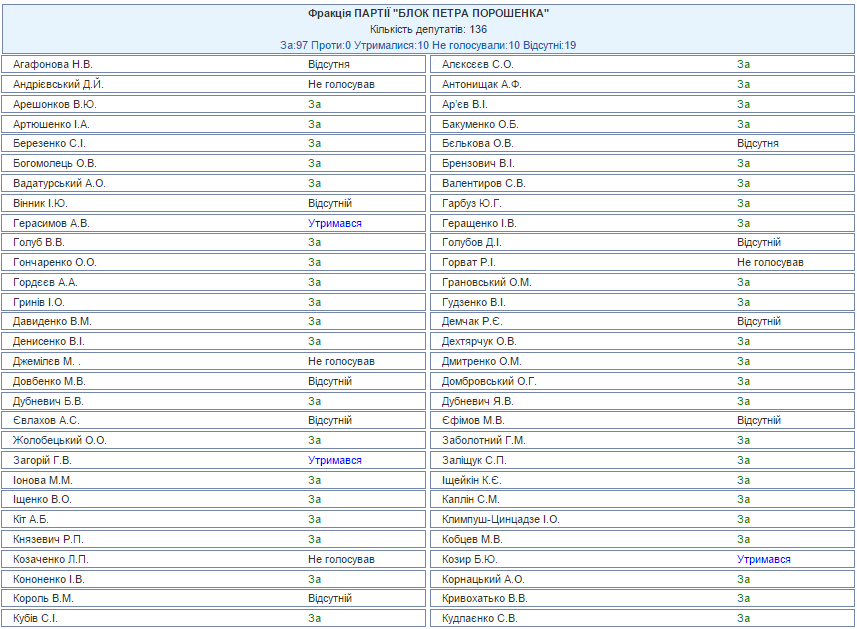Click Вінник І.Ю.'s "Відсутній" status

(330, 203)
